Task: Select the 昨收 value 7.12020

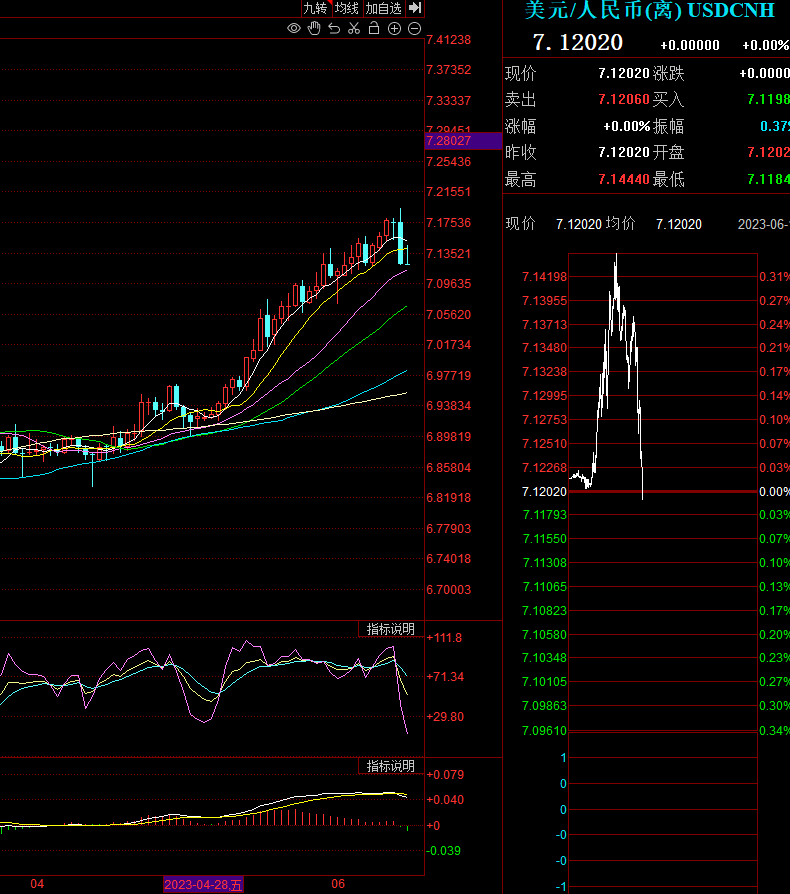Action: 624,152
